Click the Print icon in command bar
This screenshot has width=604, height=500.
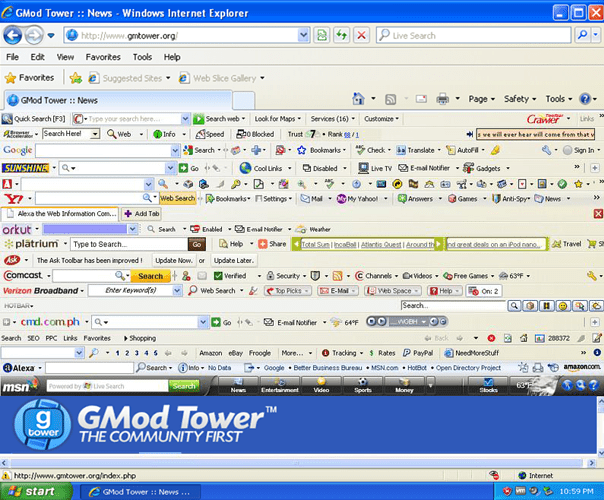[443, 99]
